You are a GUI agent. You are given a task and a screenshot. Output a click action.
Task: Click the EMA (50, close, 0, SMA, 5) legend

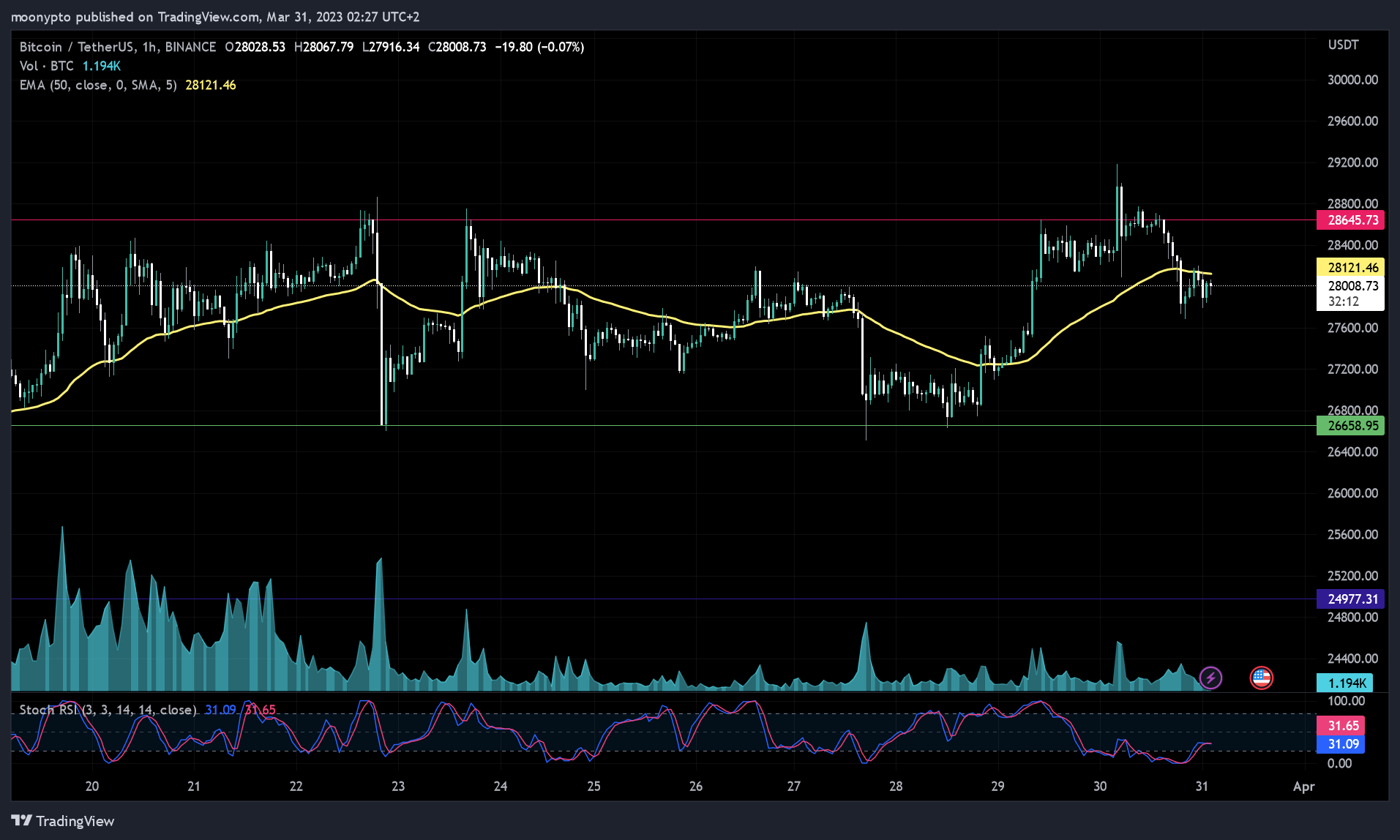tap(98, 85)
